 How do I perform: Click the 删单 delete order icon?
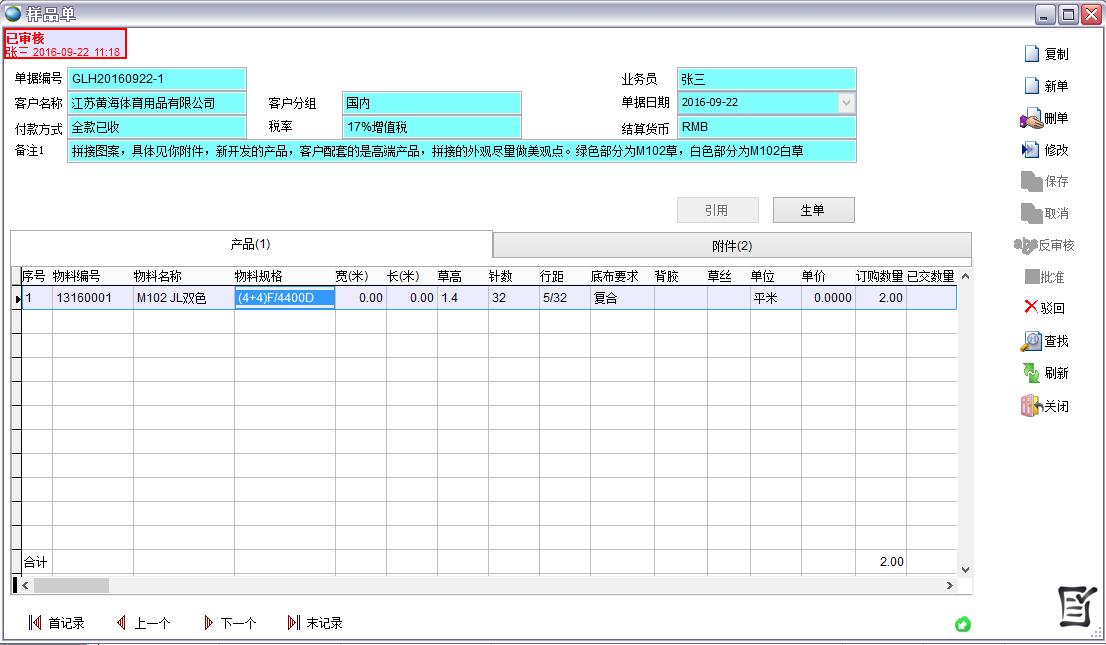[1030, 118]
